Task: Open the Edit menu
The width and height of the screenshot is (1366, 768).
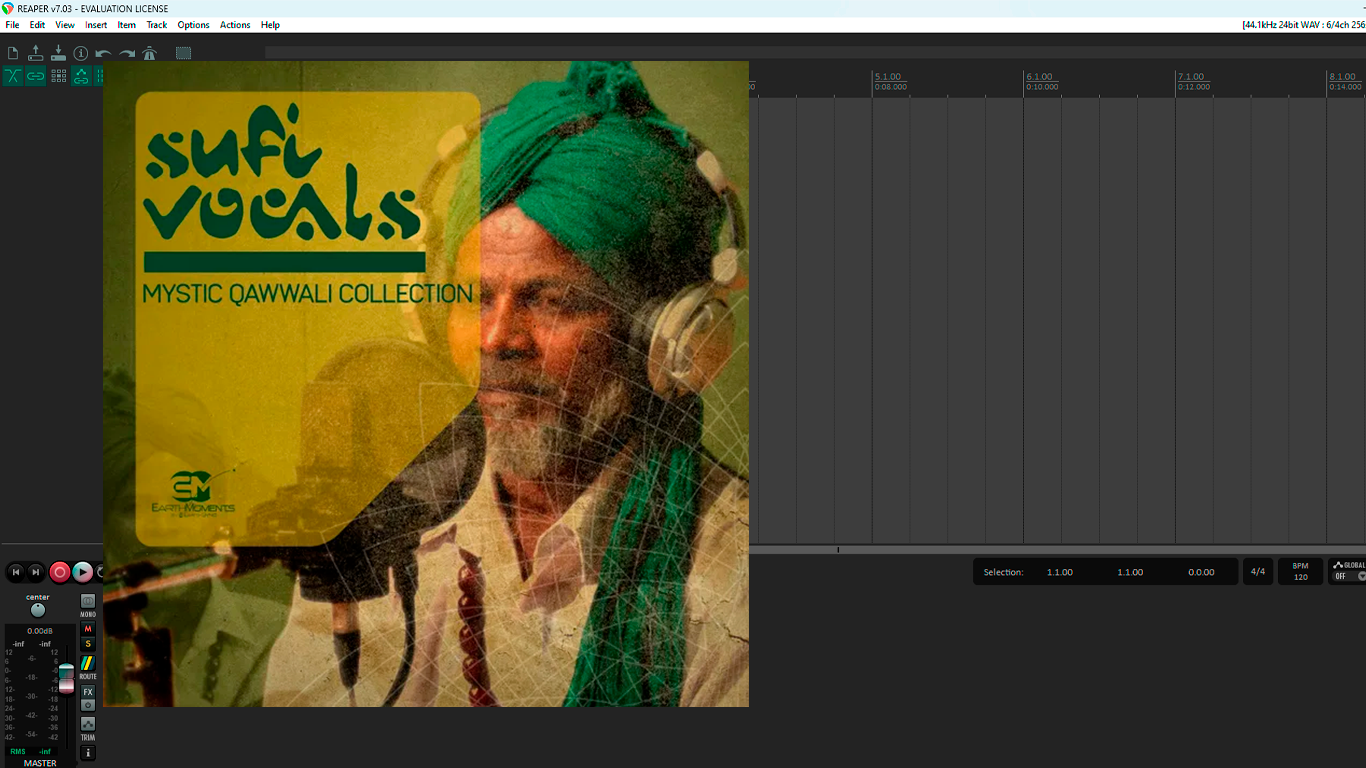Action: (x=37, y=25)
